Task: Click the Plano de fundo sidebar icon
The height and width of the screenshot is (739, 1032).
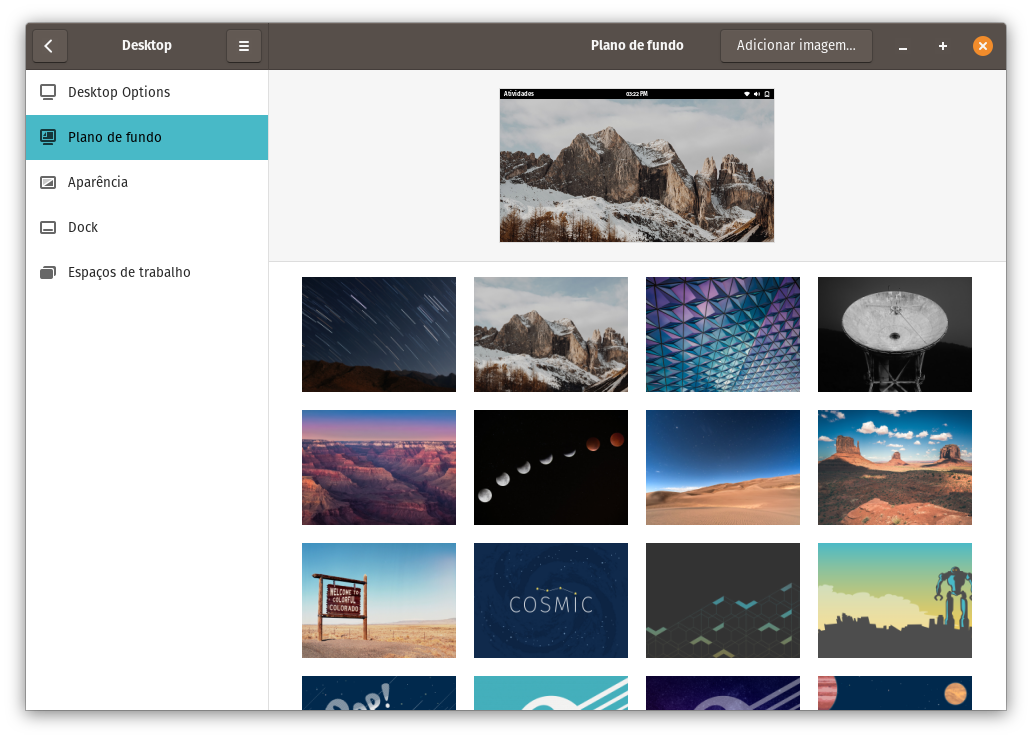Action: point(48,137)
